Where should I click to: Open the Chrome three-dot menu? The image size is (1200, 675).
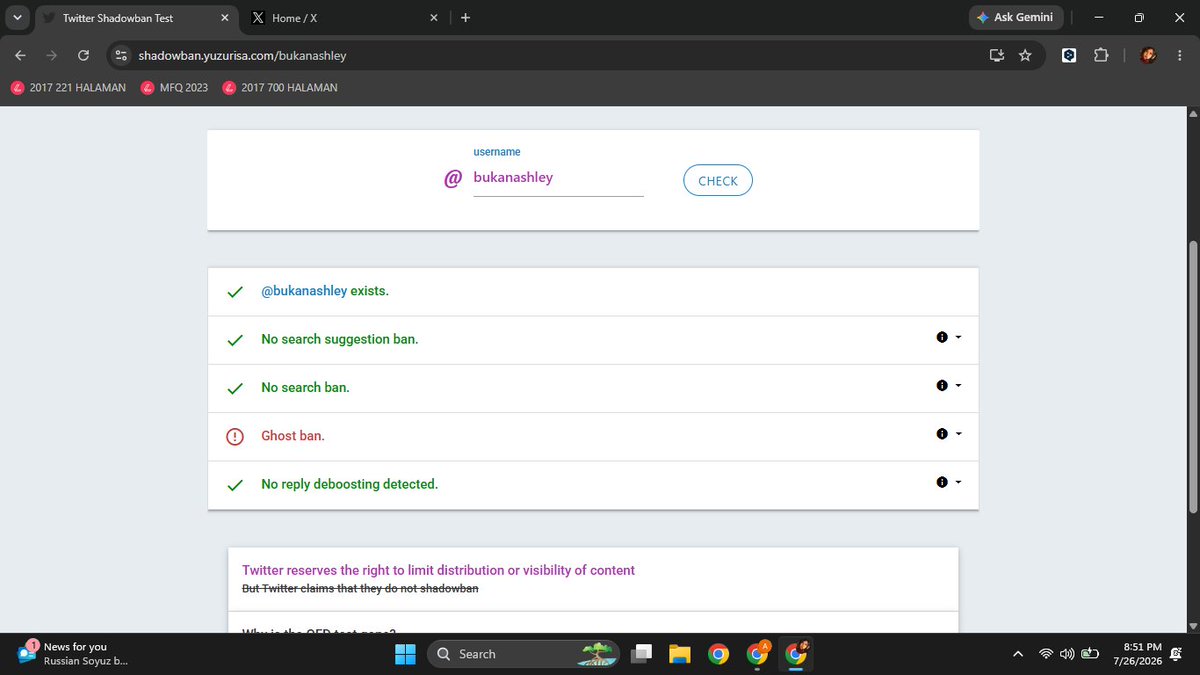pos(1180,56)
